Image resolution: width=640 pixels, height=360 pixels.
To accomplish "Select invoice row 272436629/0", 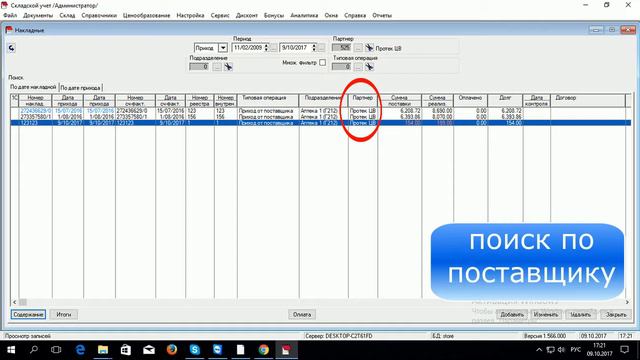I will click(x=320, y=111).
